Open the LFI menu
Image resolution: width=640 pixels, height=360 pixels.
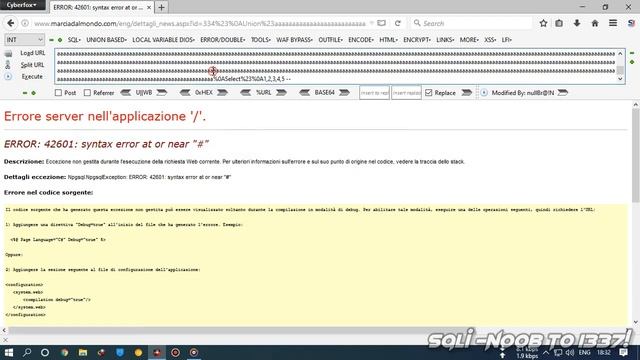tap(507, 40)
